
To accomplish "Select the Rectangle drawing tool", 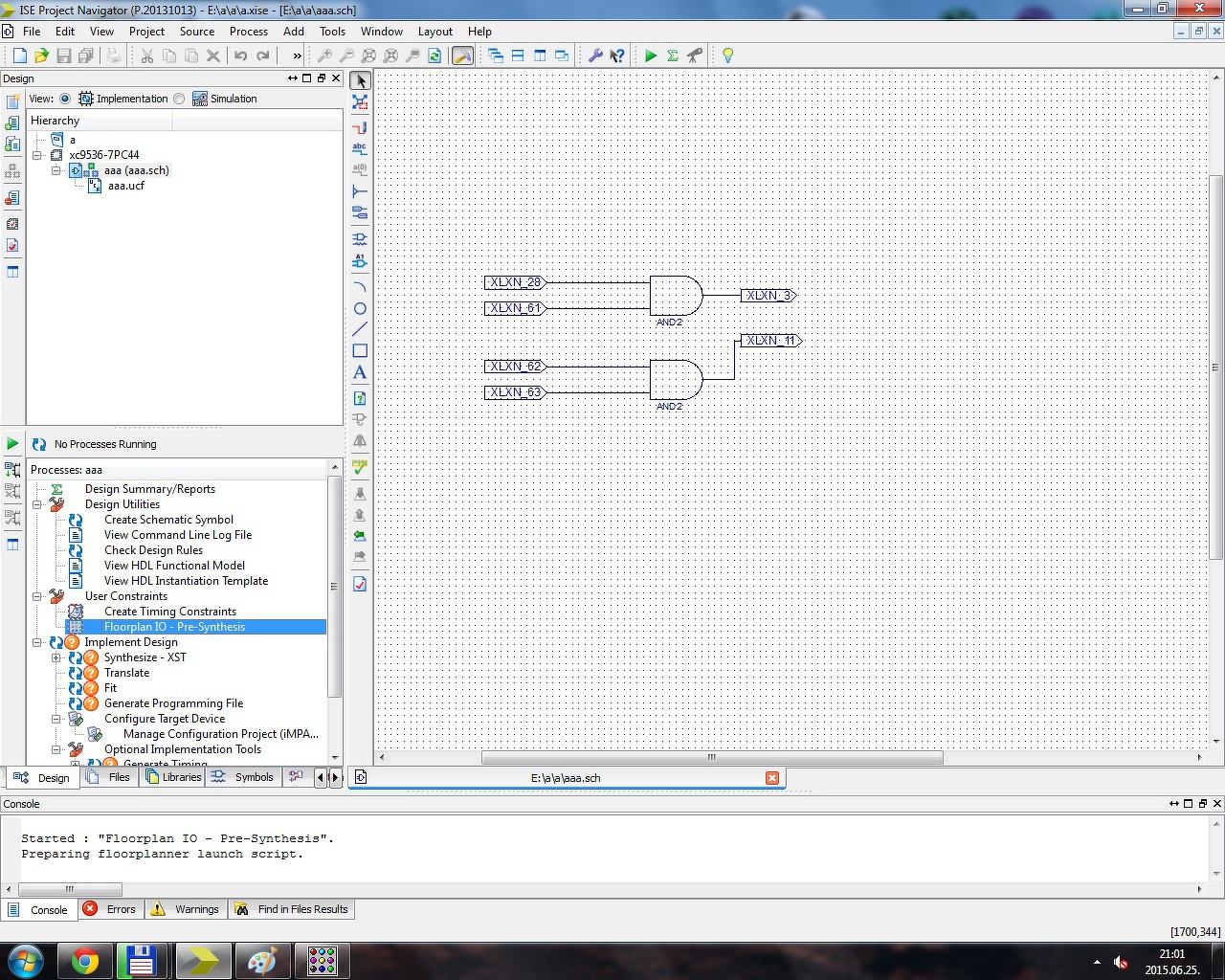I will pos(360,351).
